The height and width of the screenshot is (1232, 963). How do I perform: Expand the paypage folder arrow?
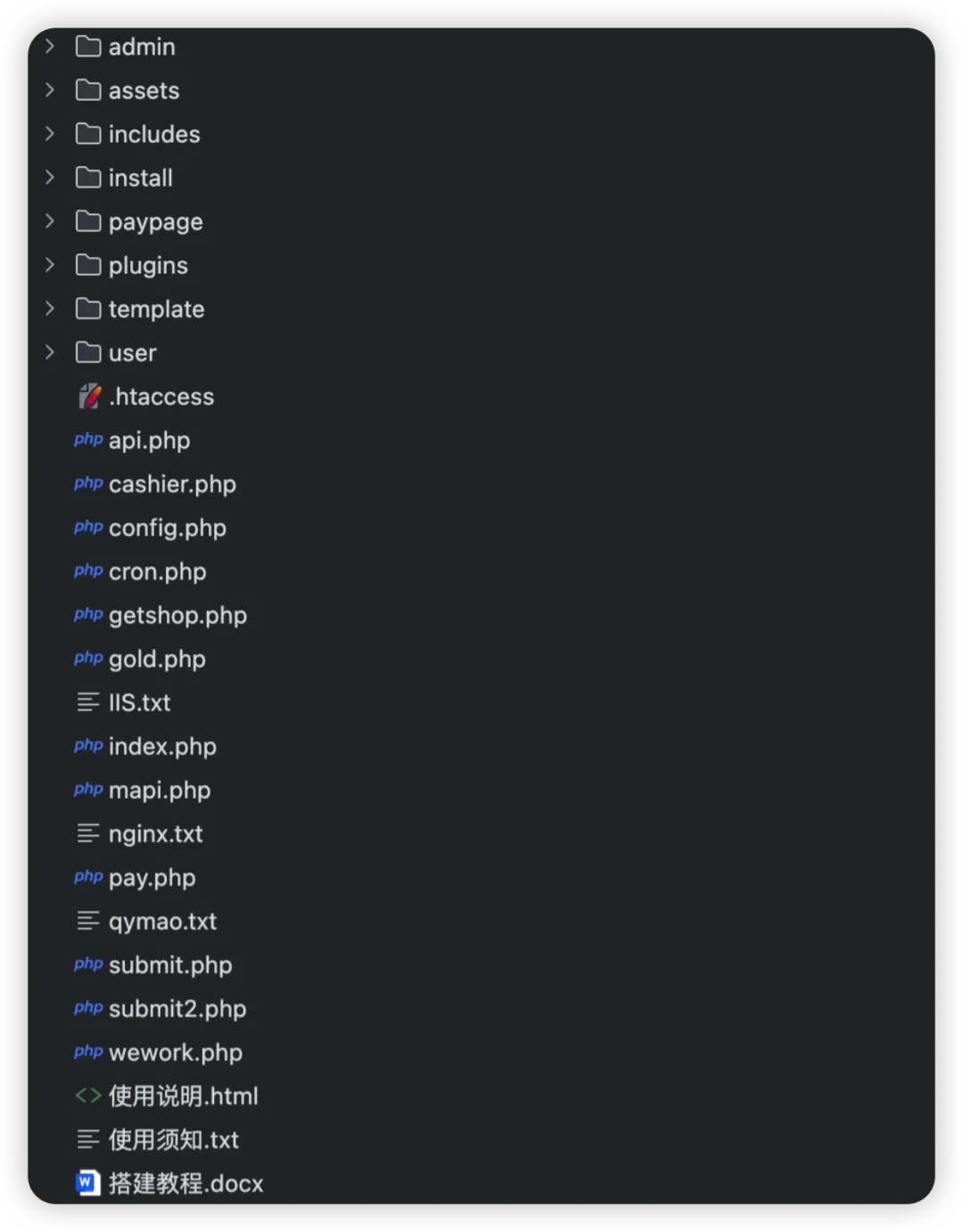(50, 221)
